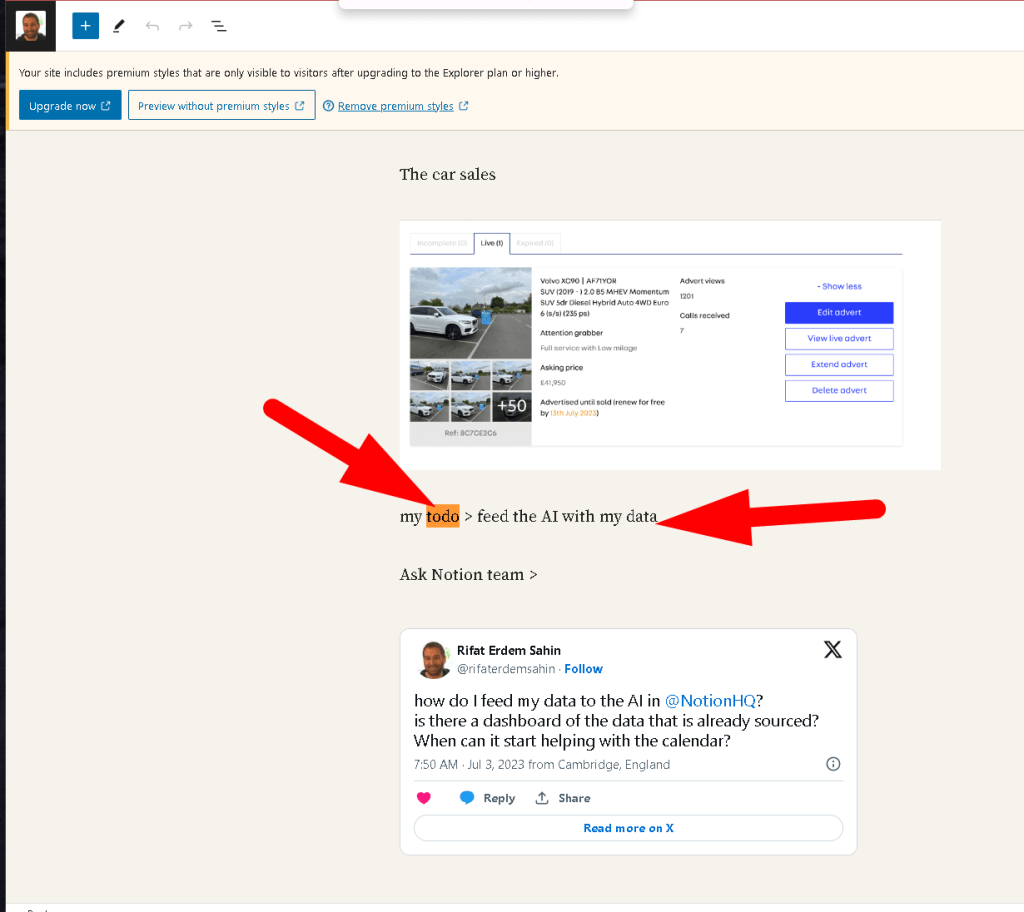Click Follow in the embedded tweet
The height and width of the screenshot is (912, 1024).
pos(583,669)
